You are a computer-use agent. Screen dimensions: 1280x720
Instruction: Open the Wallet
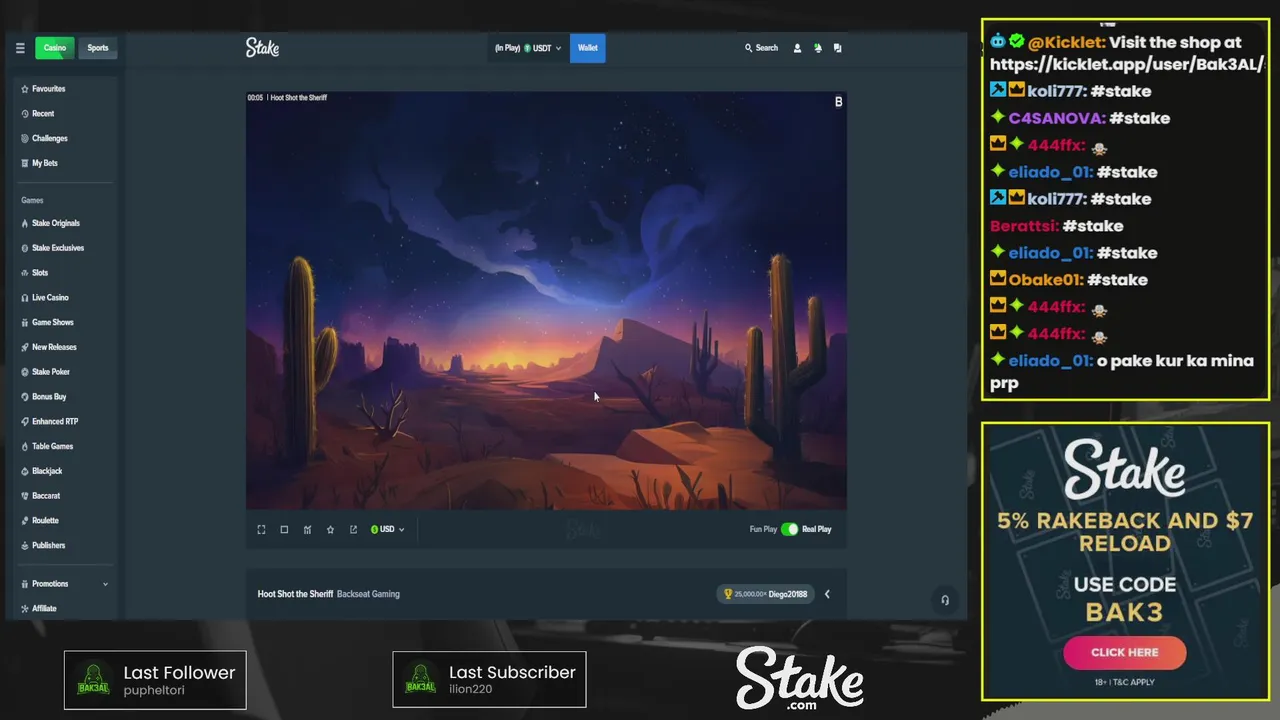588,48
